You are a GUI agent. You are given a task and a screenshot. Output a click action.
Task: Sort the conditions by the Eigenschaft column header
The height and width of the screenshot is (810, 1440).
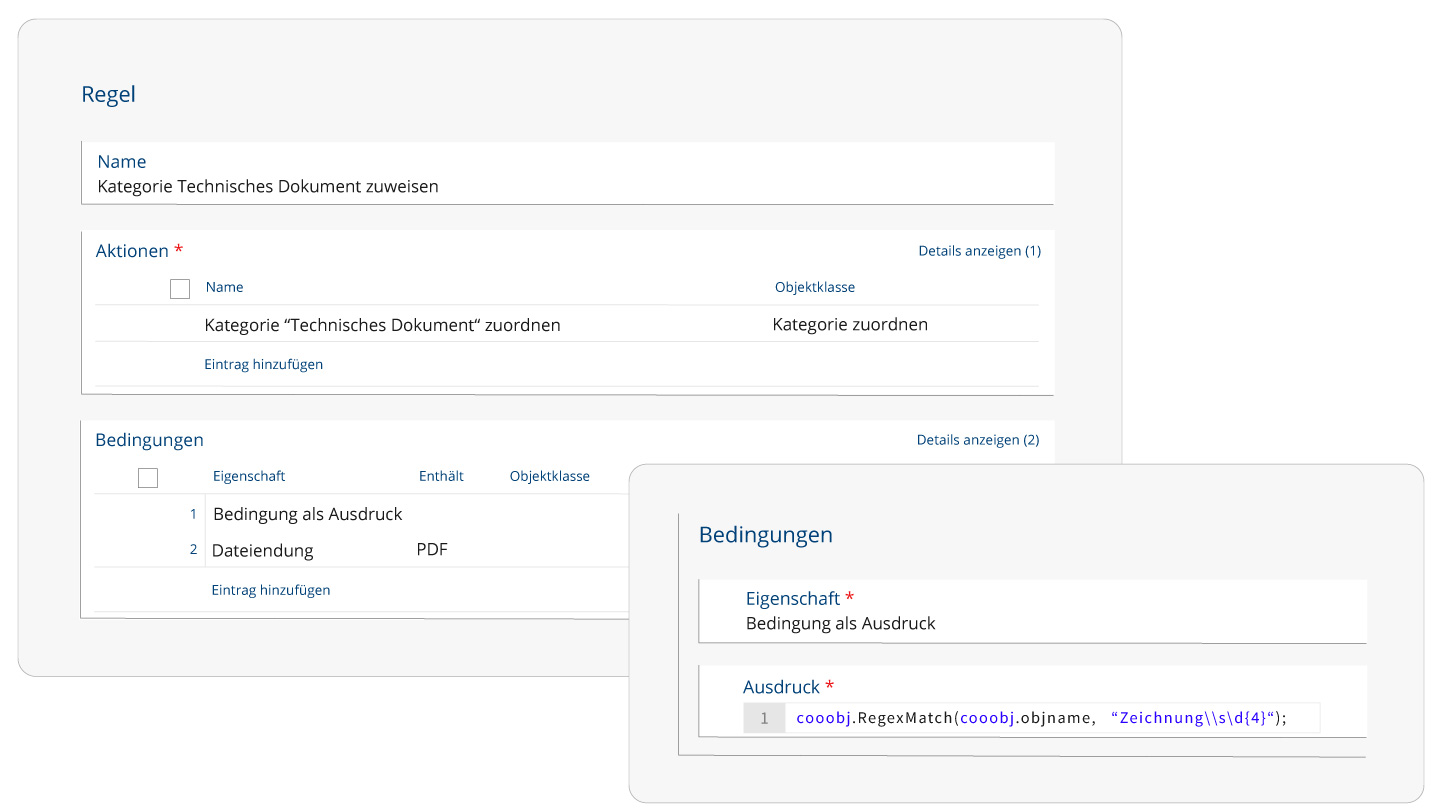point(249,476)
